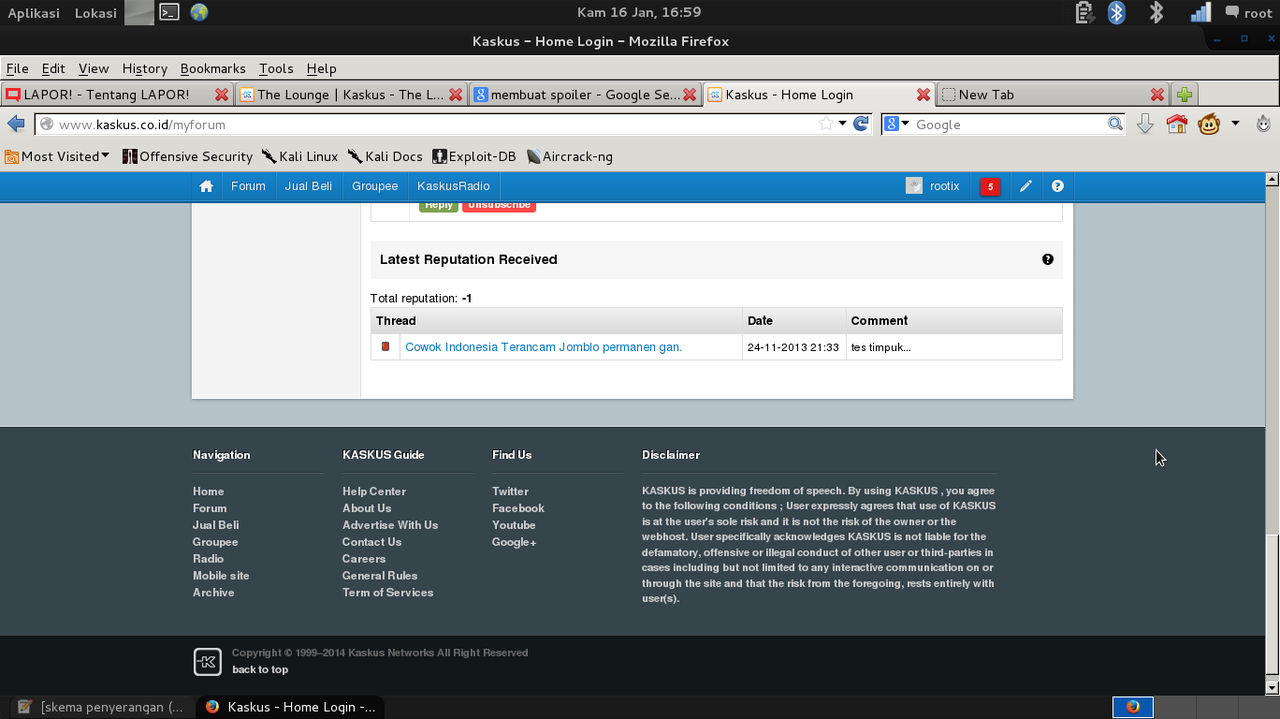1280x719 pixels.
Task: Open the Tools menu
Action: 276,68
